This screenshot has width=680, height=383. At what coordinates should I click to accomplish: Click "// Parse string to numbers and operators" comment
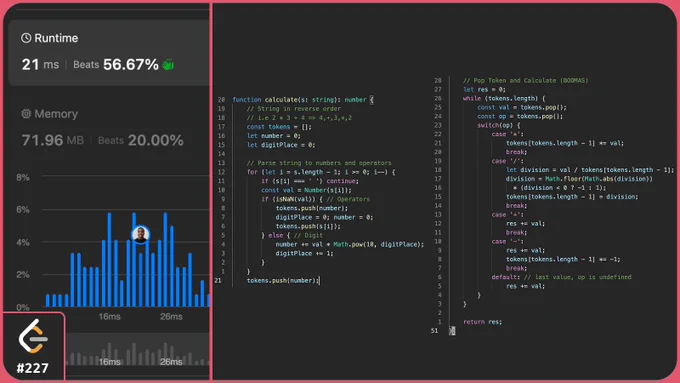point(319,163)
